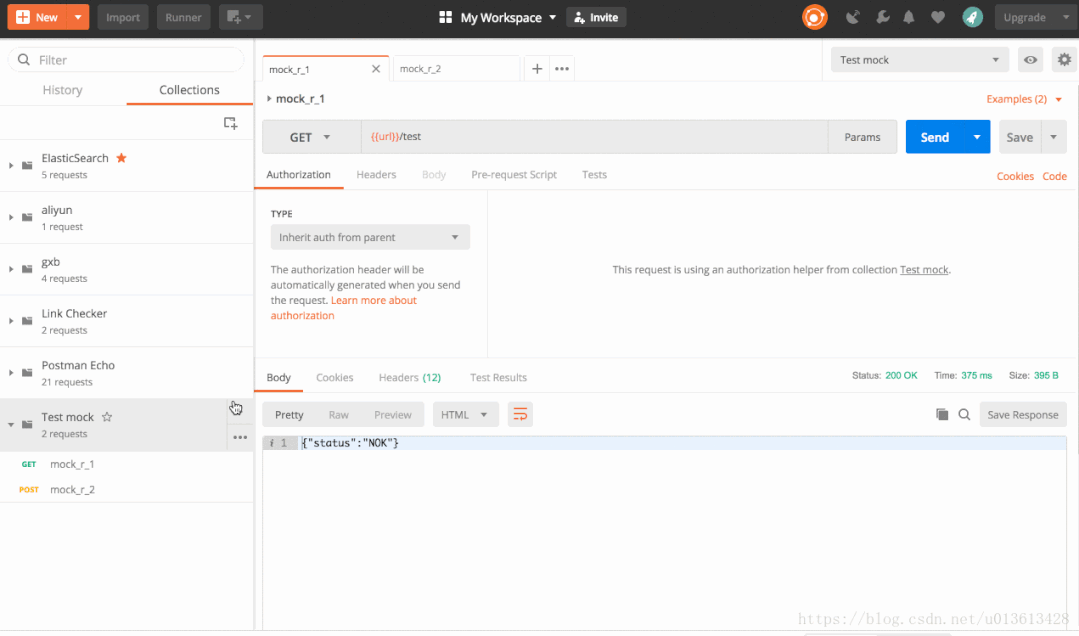The height and width of the screenshot is (636, 1079).
Task: Switch to the Collections tab
Action: point(189,90)
